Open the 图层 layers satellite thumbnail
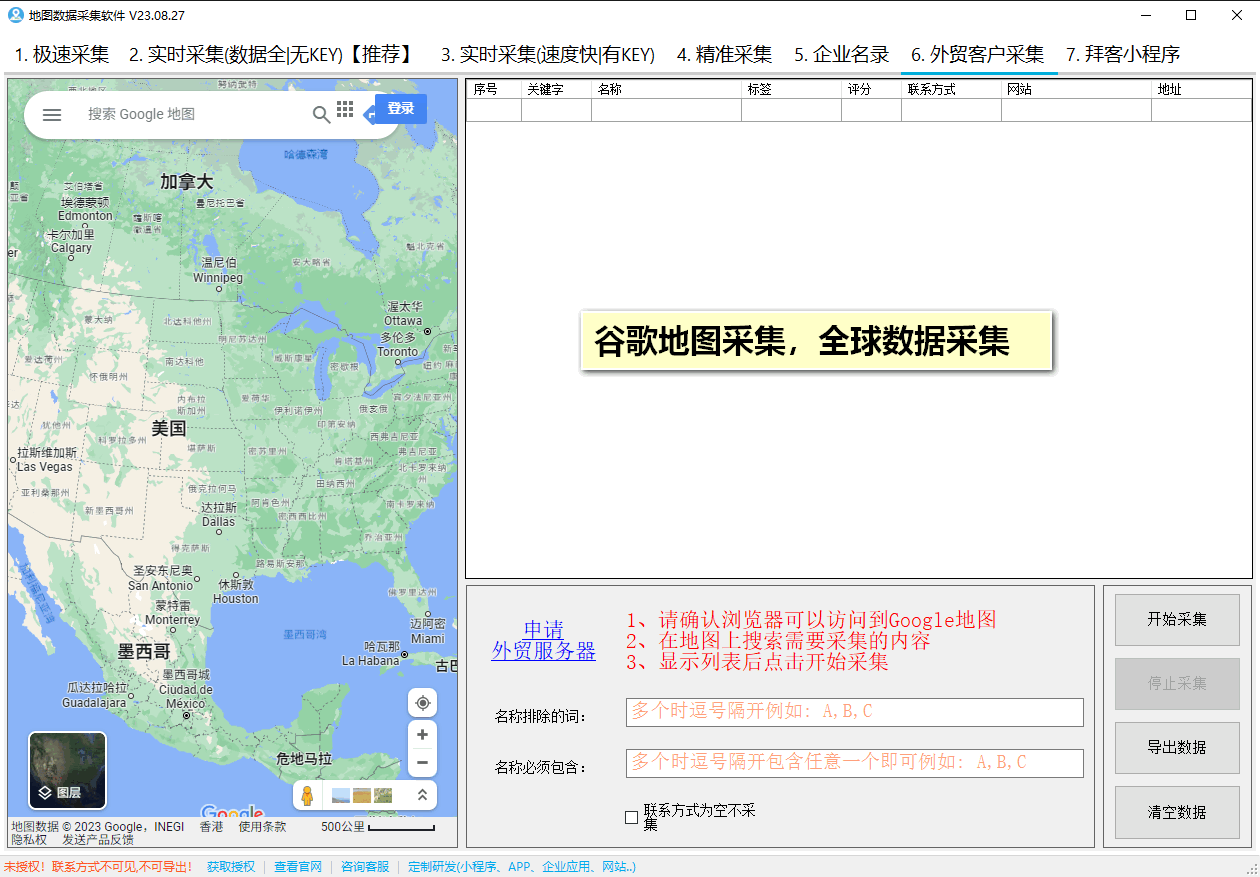The image size is (1260, 877). click(67, 770)
